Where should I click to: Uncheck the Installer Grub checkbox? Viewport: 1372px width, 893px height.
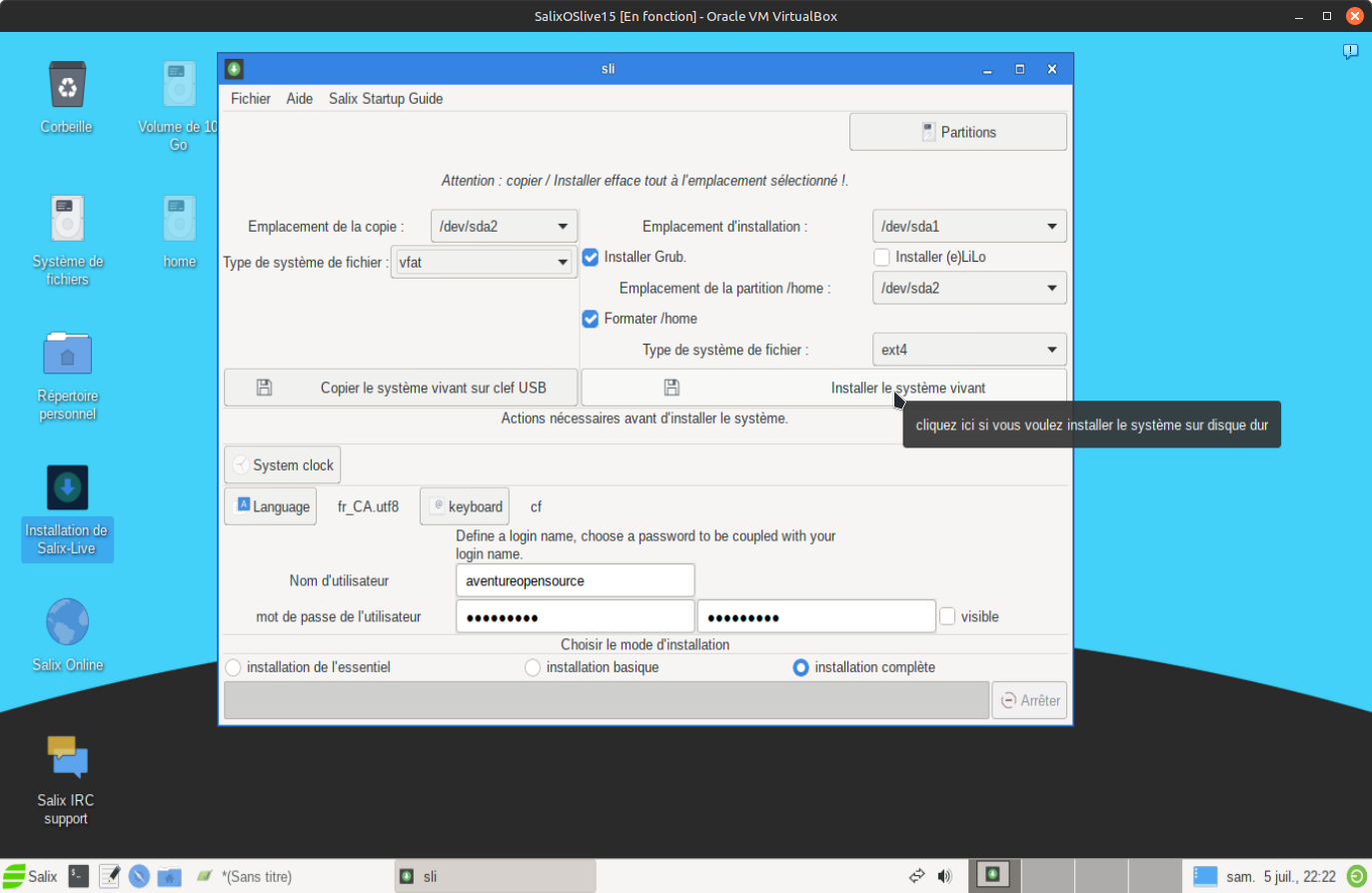pos(591,257)
